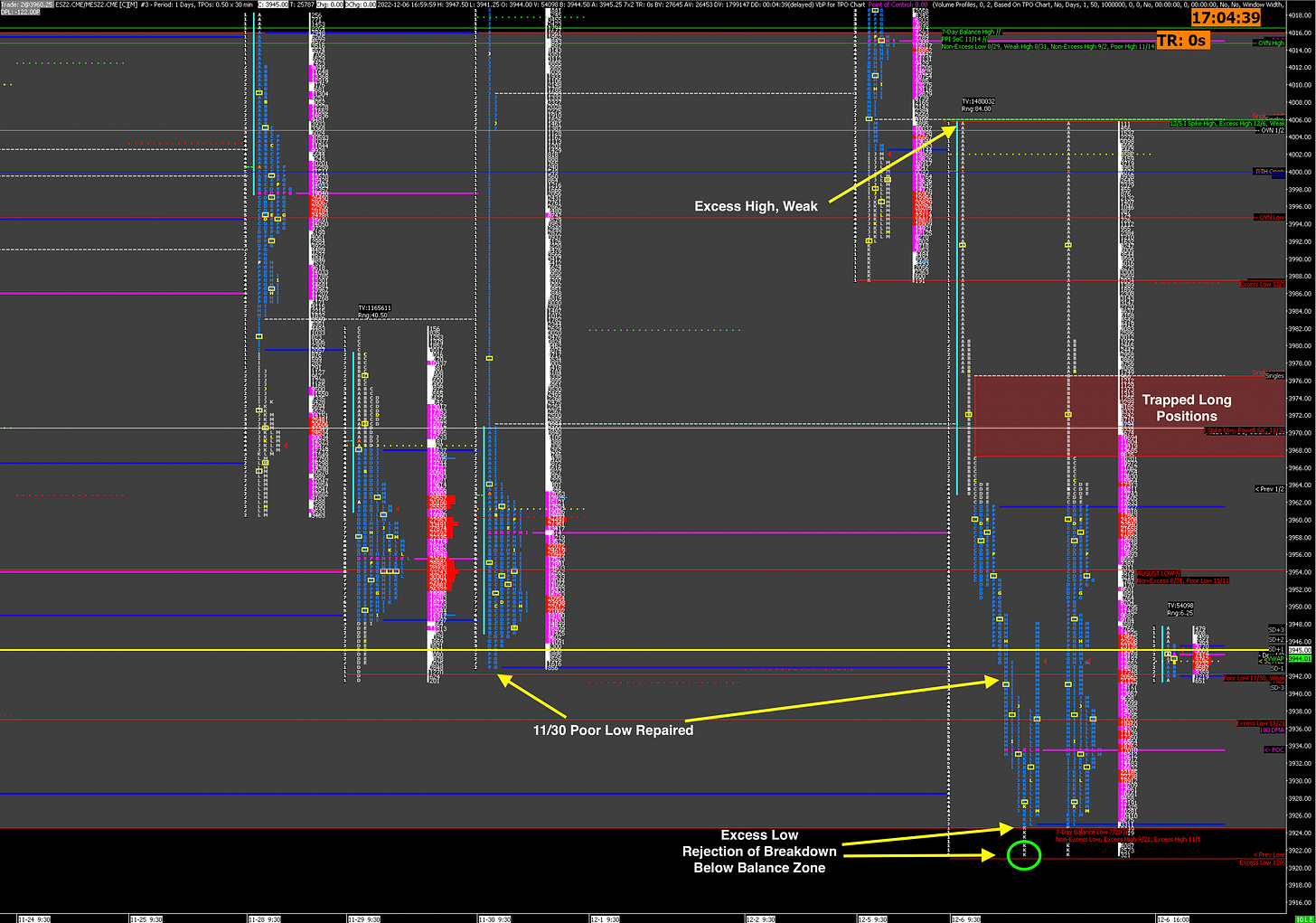Click the 100 DMA label
Image resolution: width=1316 pixels, height=923 pixels.
(x=1272, y=730)
